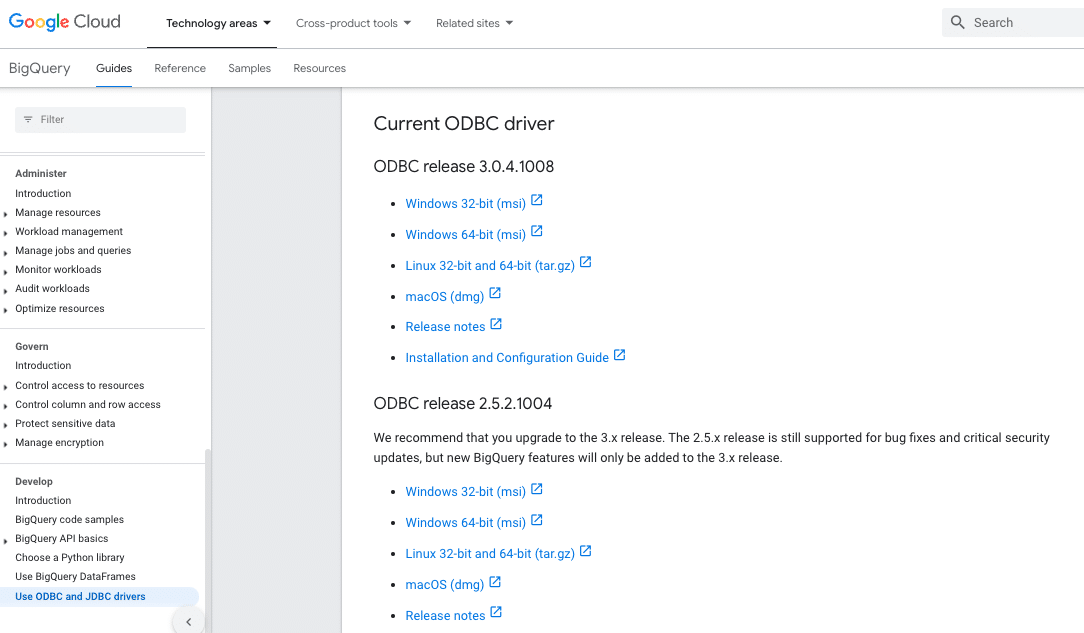This screenshot has width=1084, height=633.
Task: Collapse the sidebar with the chevron button
Action: pos(189,622)
